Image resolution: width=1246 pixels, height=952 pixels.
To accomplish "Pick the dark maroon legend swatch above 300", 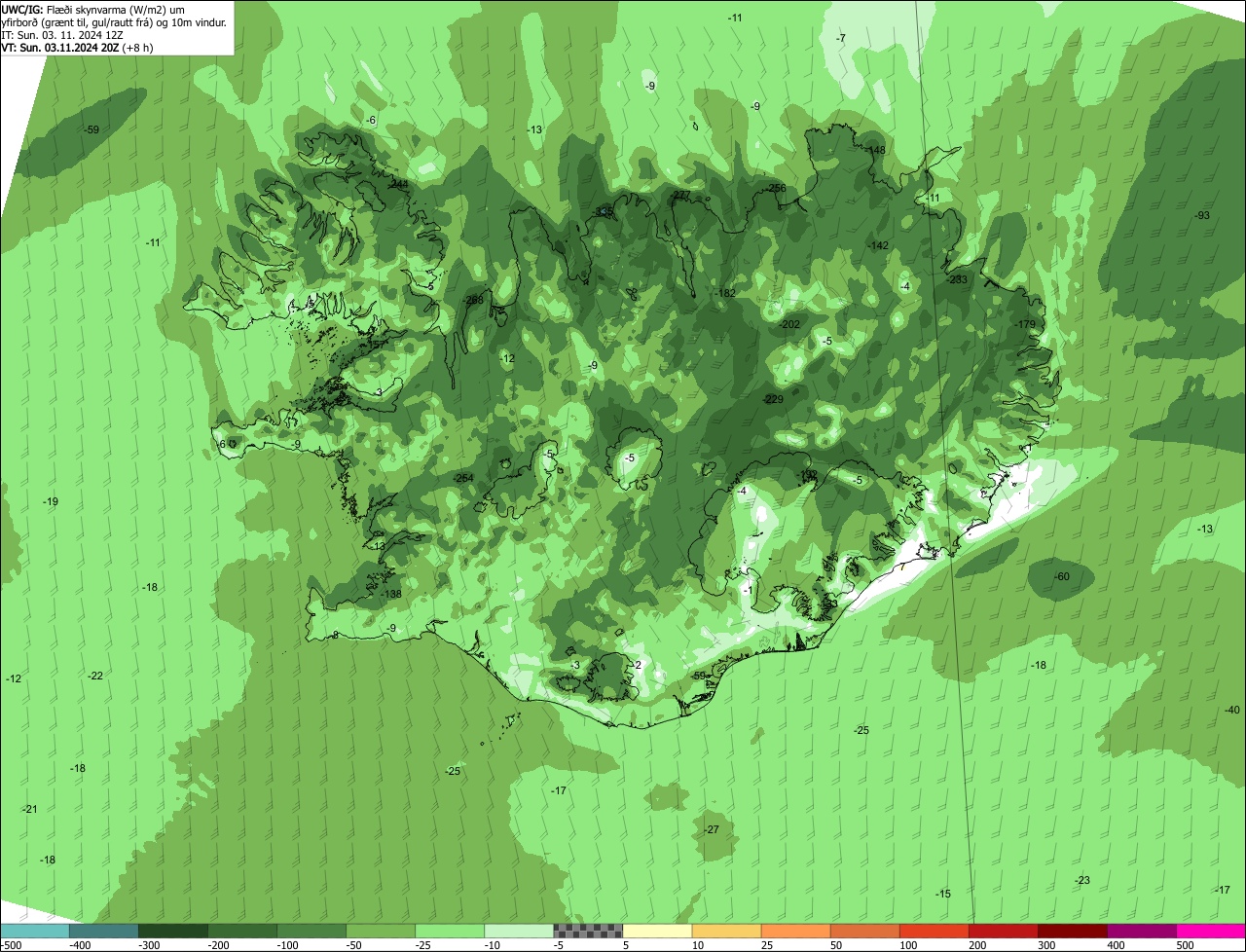I will (1071, 931).
